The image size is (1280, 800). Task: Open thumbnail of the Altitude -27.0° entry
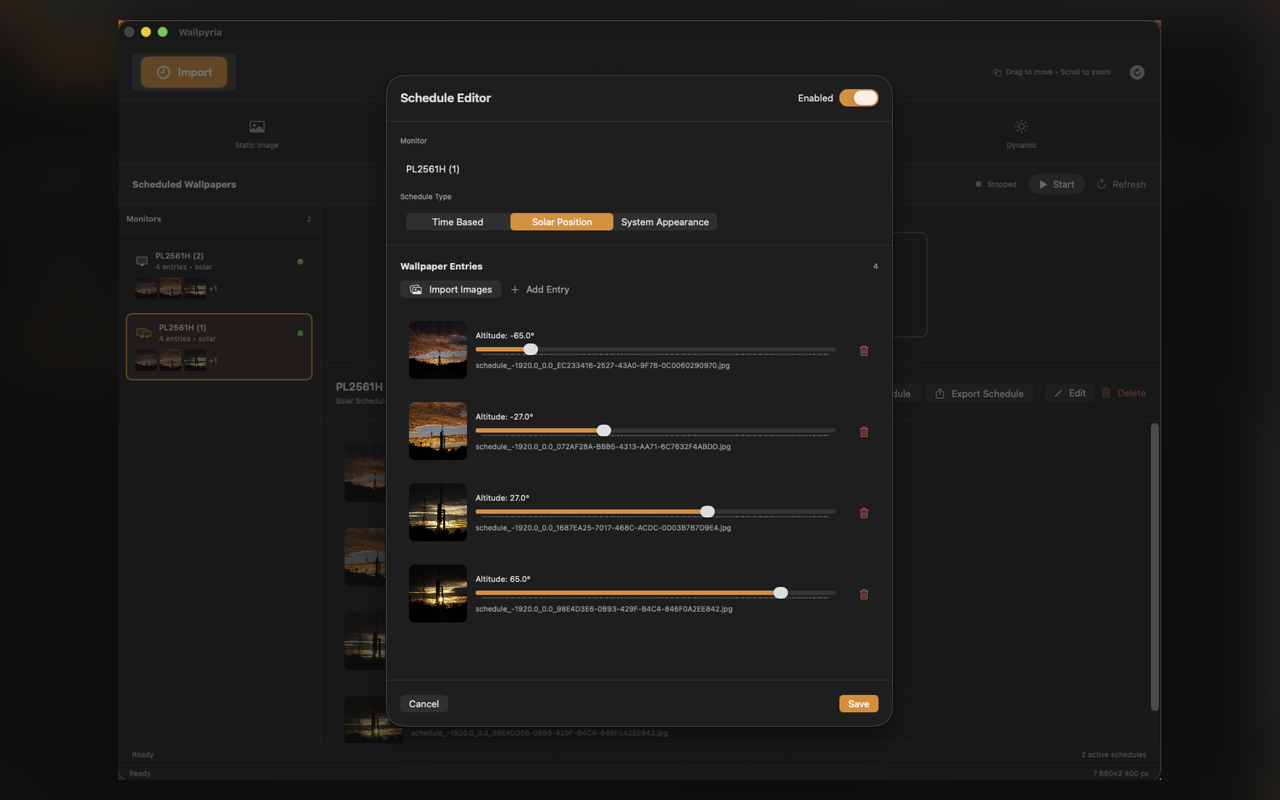438,431
